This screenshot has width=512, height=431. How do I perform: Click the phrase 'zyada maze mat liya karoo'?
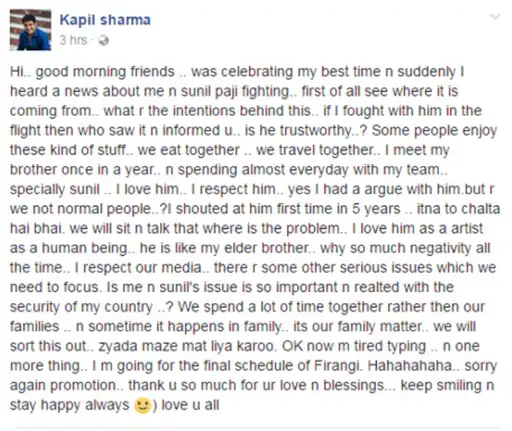tap(187, 346)
